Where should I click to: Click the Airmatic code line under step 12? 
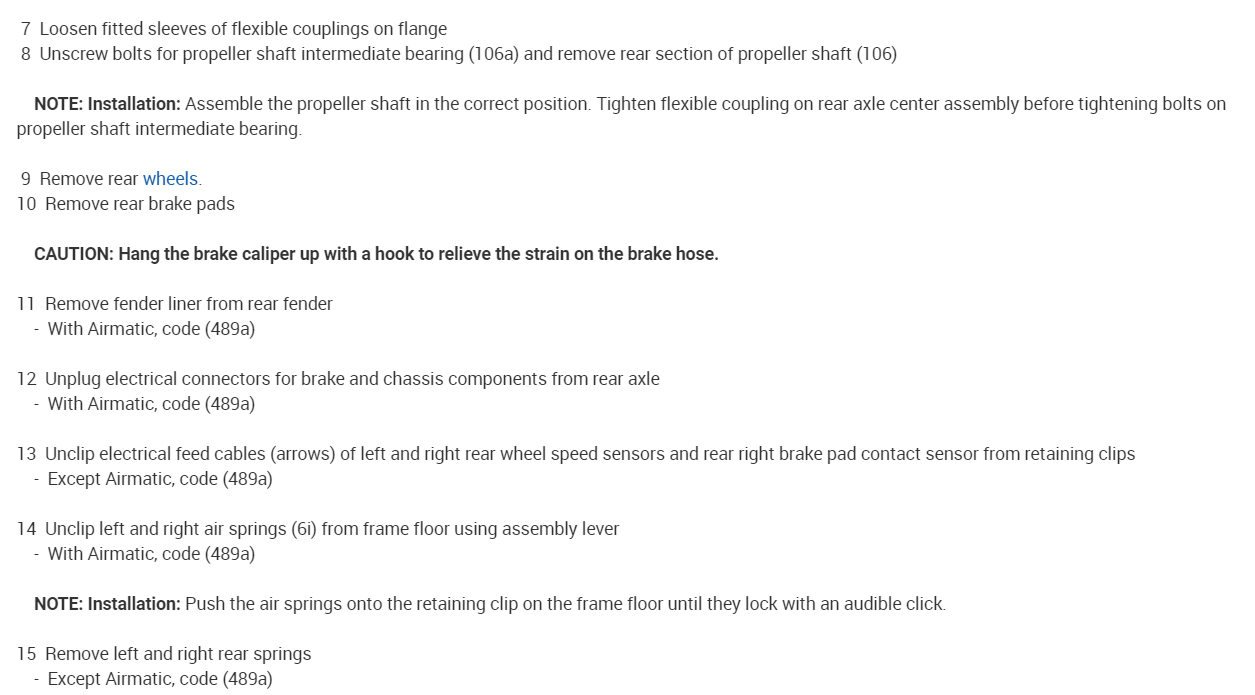click(151, 404)
